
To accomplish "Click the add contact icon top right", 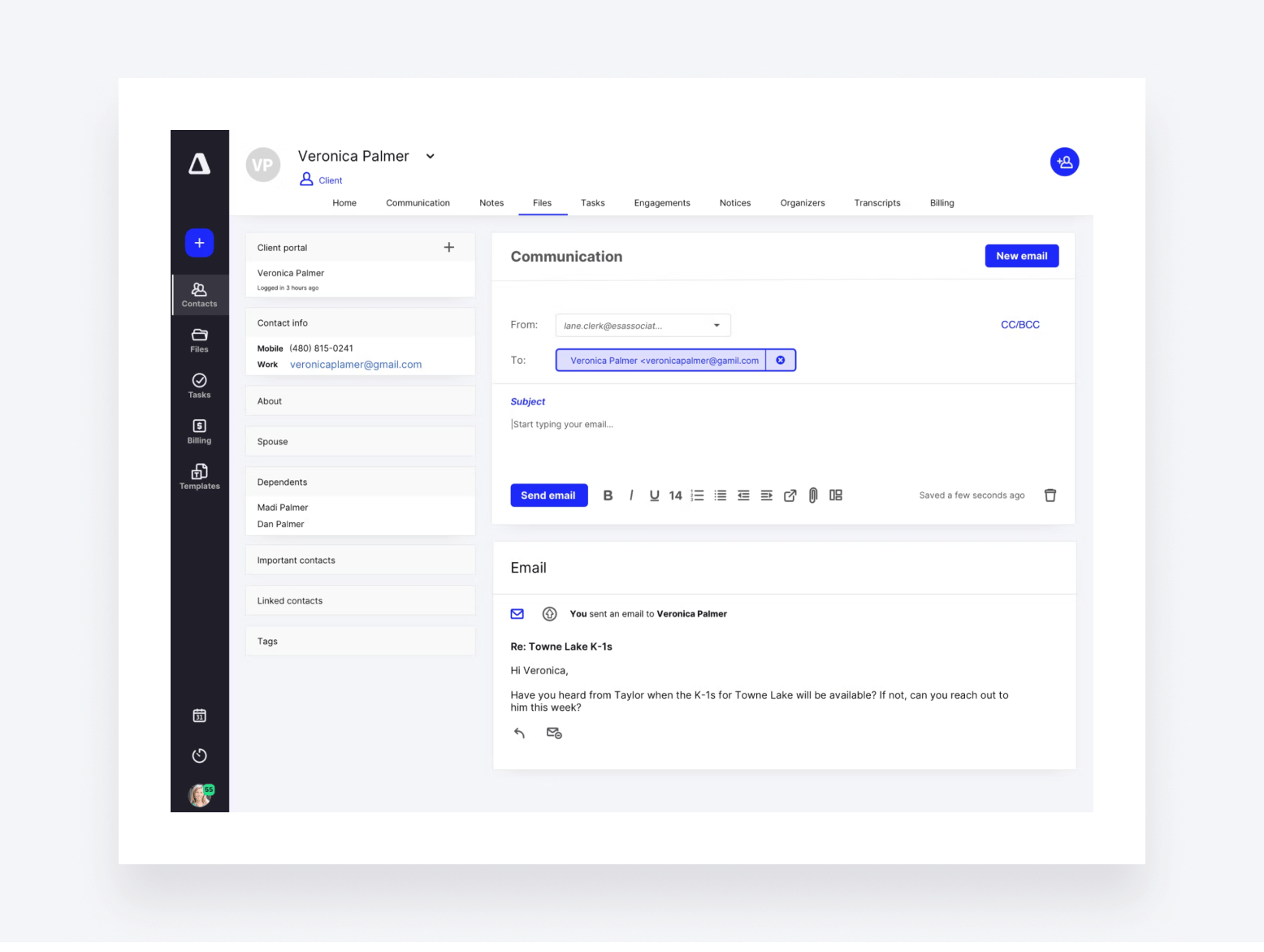I will tap(1064, 162).
